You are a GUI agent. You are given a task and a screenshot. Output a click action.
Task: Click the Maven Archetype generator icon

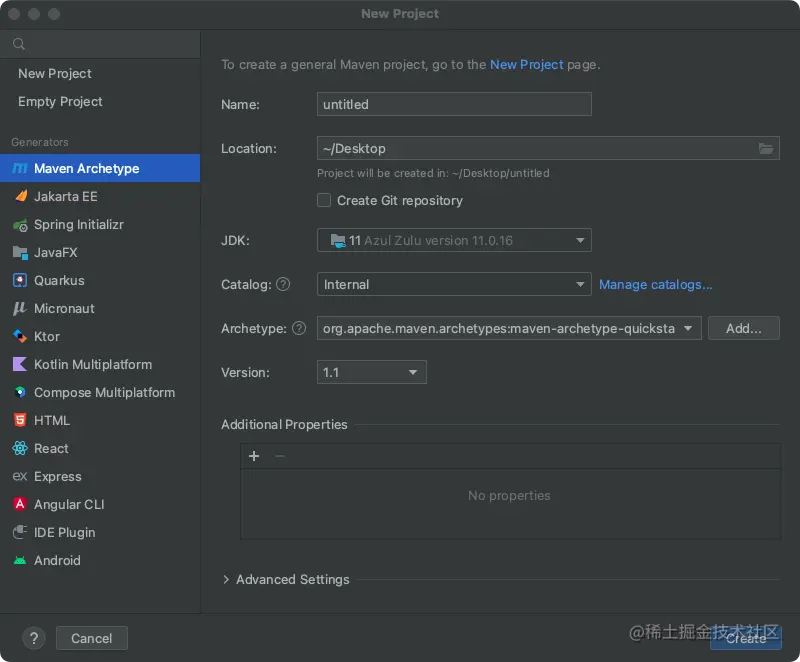pyautogui.click(x=20, y=168)
